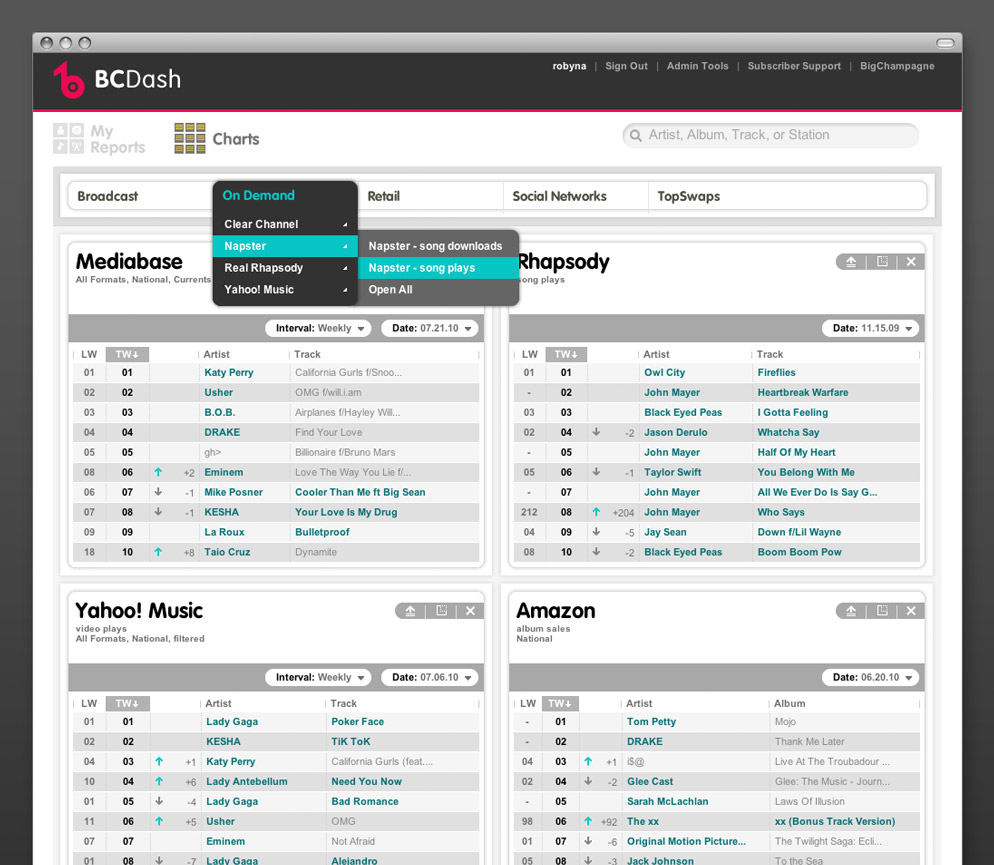Click the BCDash logo icon

click(68, 80)
